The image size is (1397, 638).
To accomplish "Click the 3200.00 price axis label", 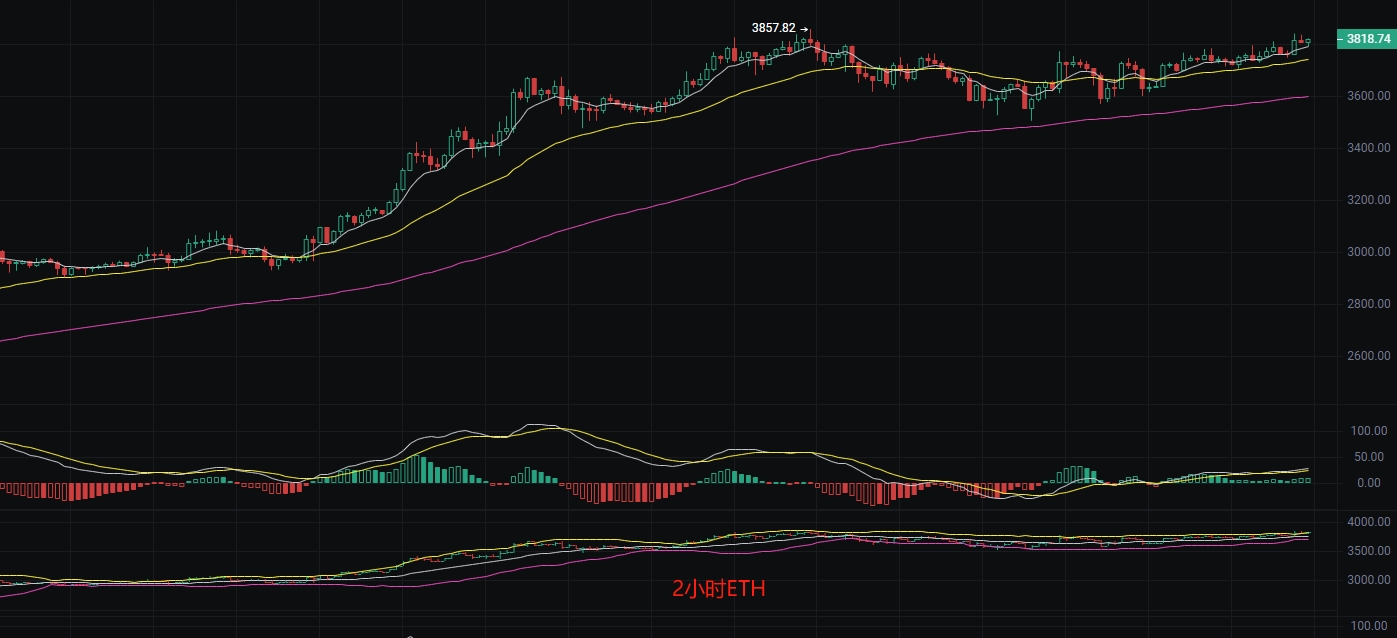I will pyautogui.click(x=1368, y=200).
